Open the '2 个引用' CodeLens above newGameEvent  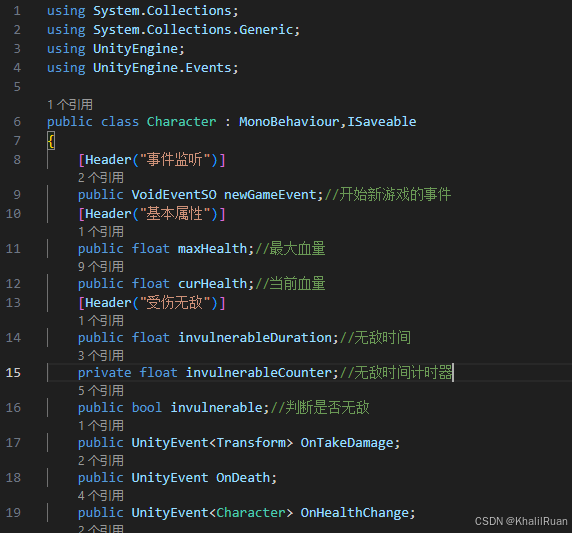pos(101,178)
